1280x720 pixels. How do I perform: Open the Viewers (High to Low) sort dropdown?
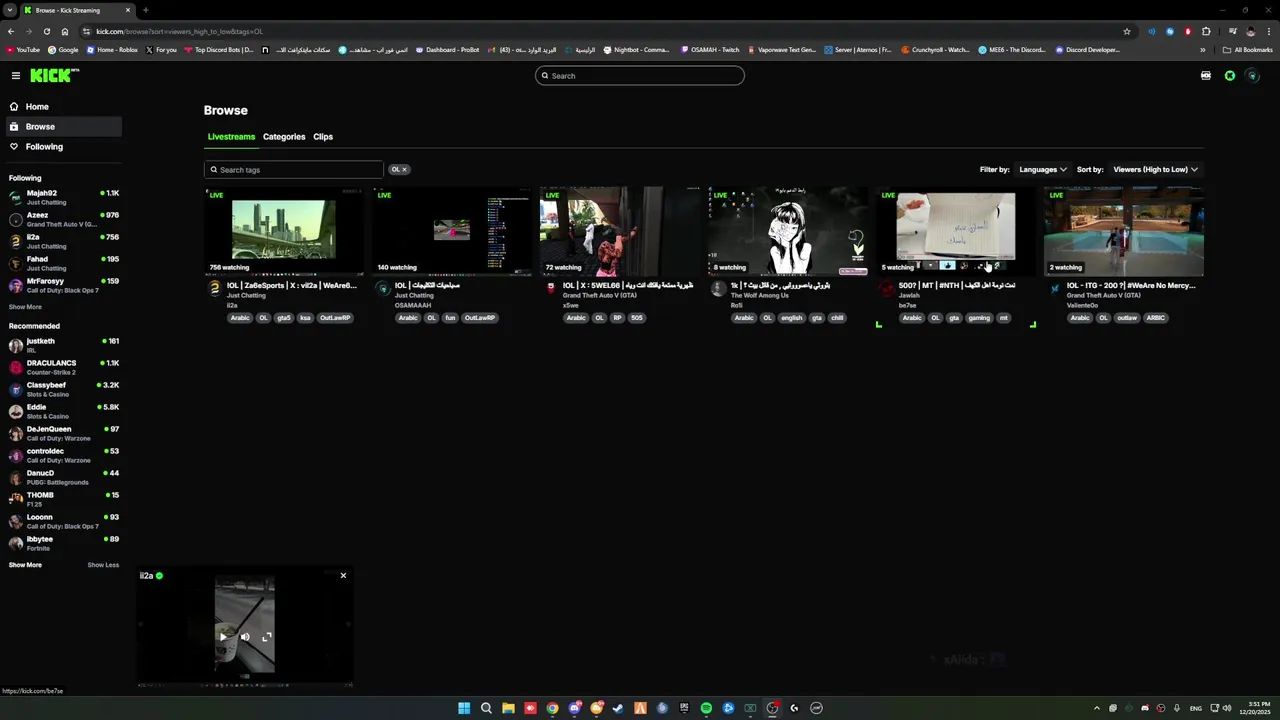(x=1155, y=170)
